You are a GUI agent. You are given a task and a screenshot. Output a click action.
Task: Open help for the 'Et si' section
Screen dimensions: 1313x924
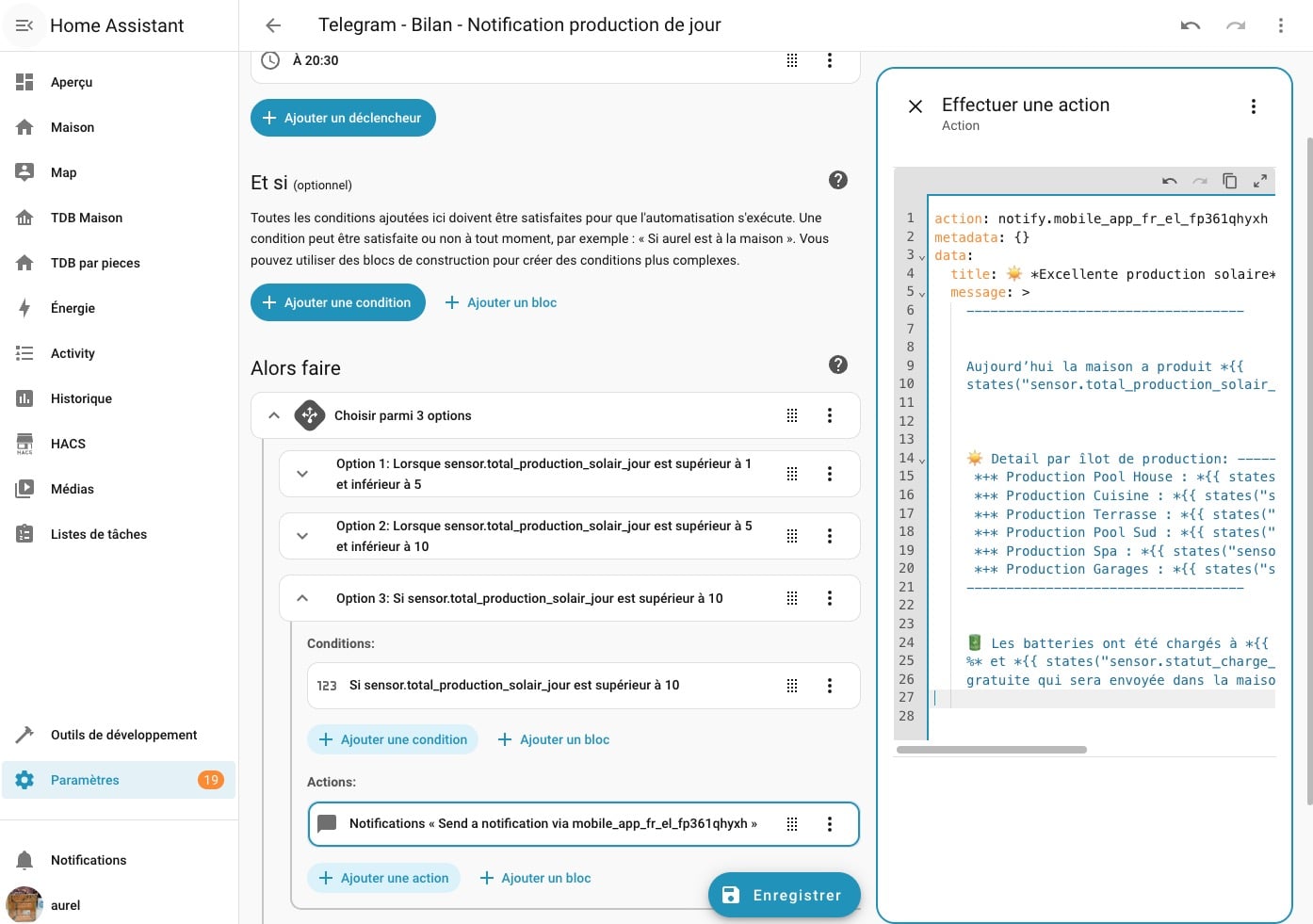click(x=837, y=180)
